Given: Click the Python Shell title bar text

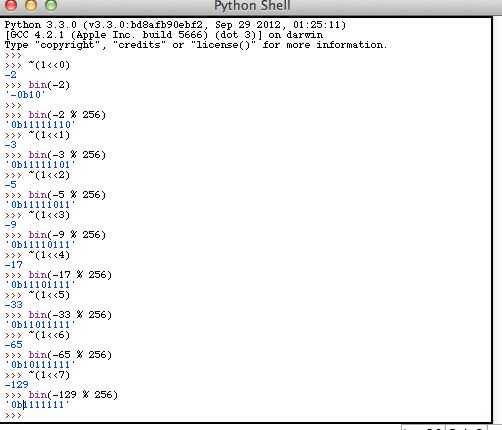Looking at the screenshot, I should tap(252, 5).
